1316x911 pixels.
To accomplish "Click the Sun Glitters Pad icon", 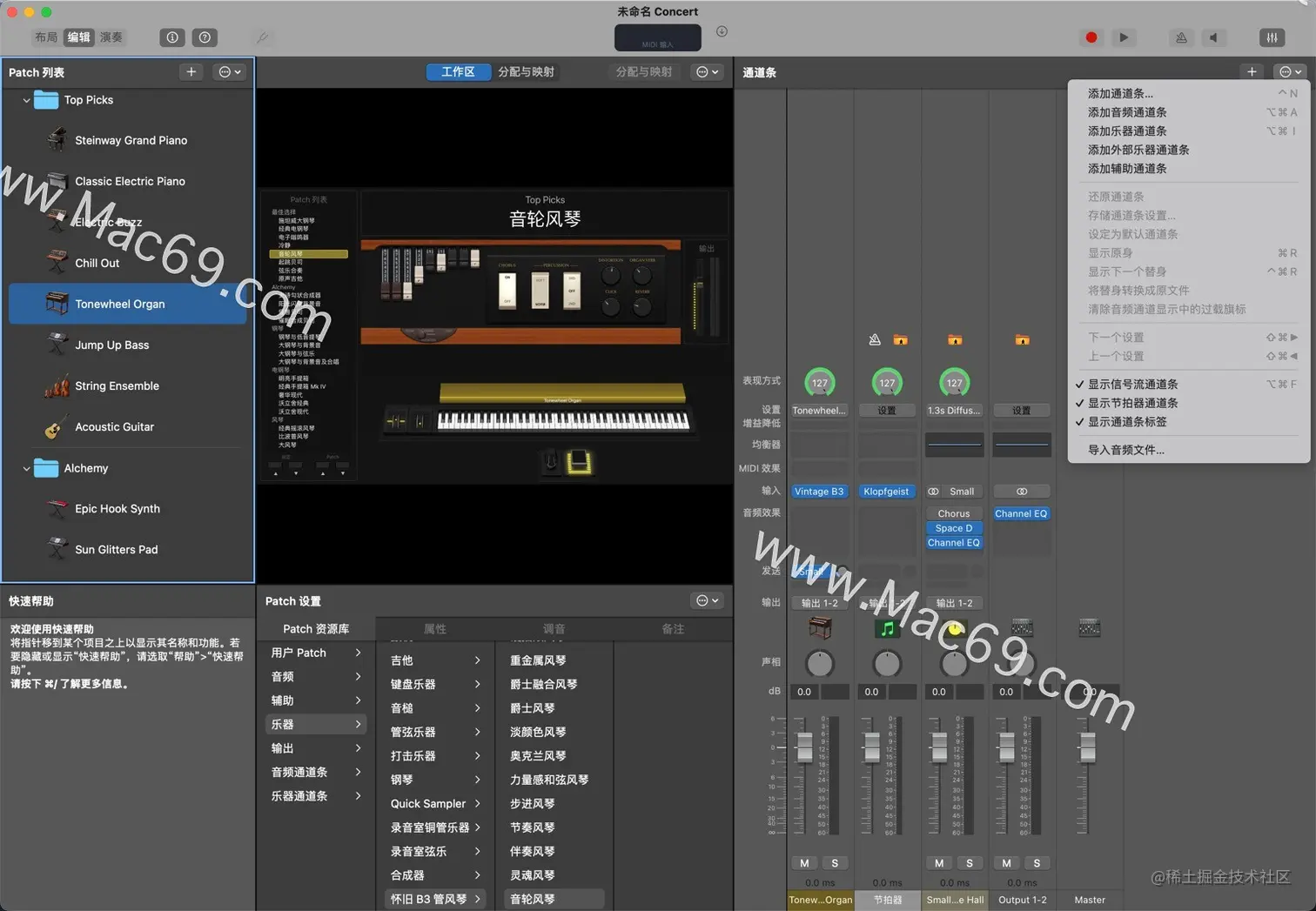I will [57, 549].
